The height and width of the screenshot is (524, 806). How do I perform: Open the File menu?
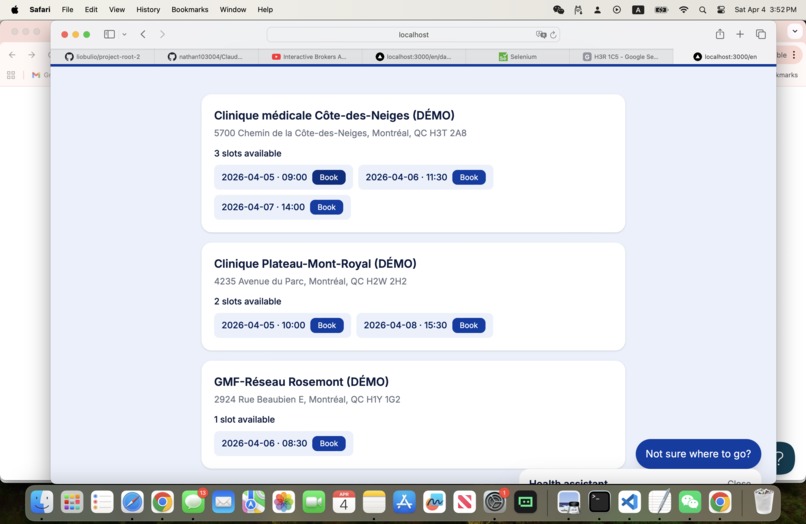[x=67, y=9]
